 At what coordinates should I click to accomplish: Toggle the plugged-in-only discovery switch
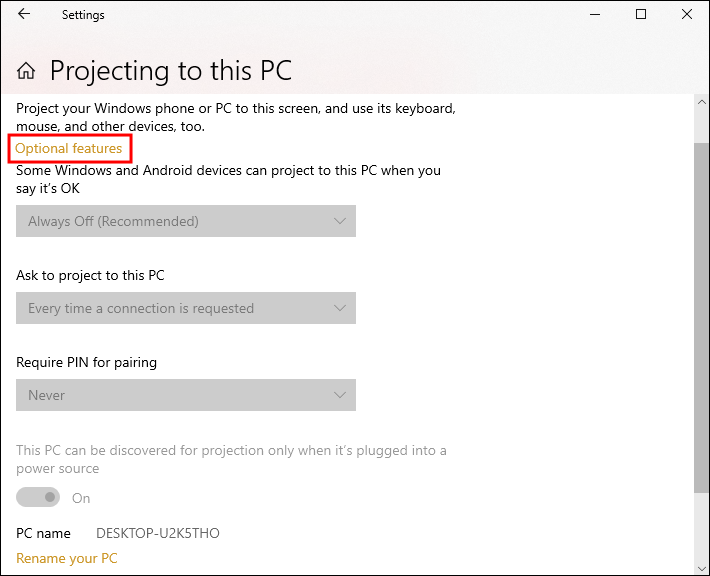point(39,498)
